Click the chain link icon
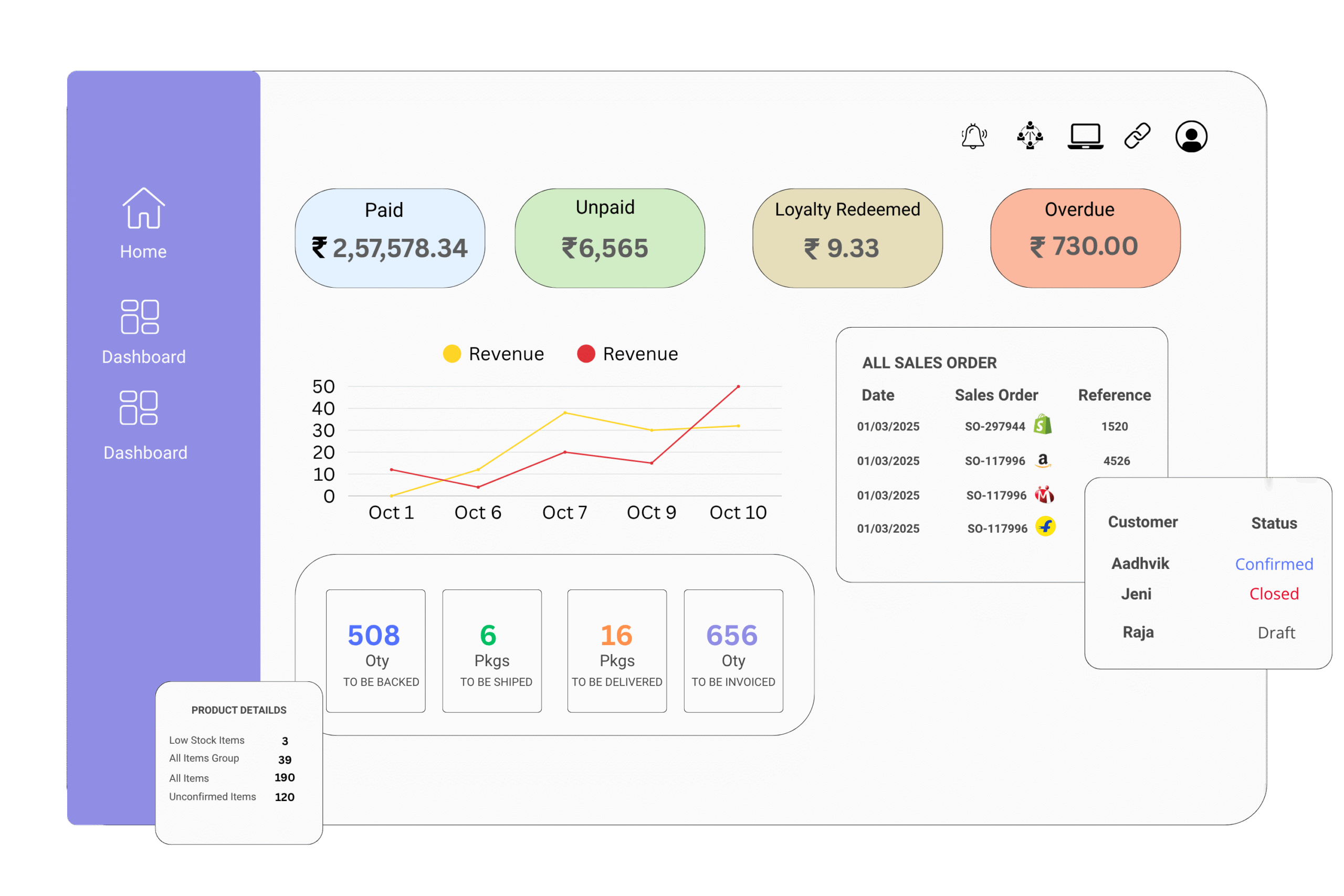This screenshot has width=1344, height=896. click(x=1137, y=136)
